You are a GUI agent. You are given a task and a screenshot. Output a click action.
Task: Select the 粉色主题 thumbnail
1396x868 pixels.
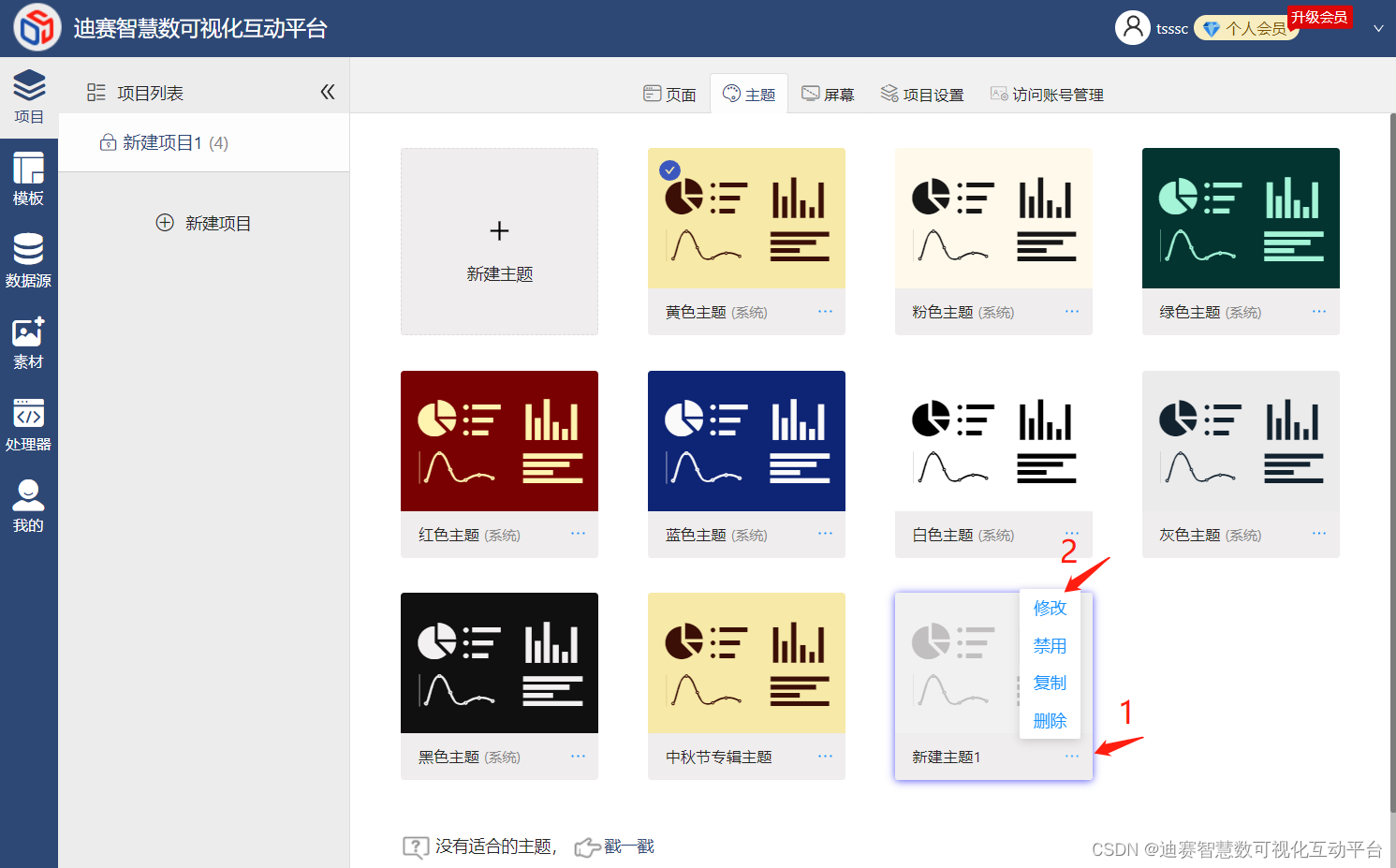(x=993, y=218)
